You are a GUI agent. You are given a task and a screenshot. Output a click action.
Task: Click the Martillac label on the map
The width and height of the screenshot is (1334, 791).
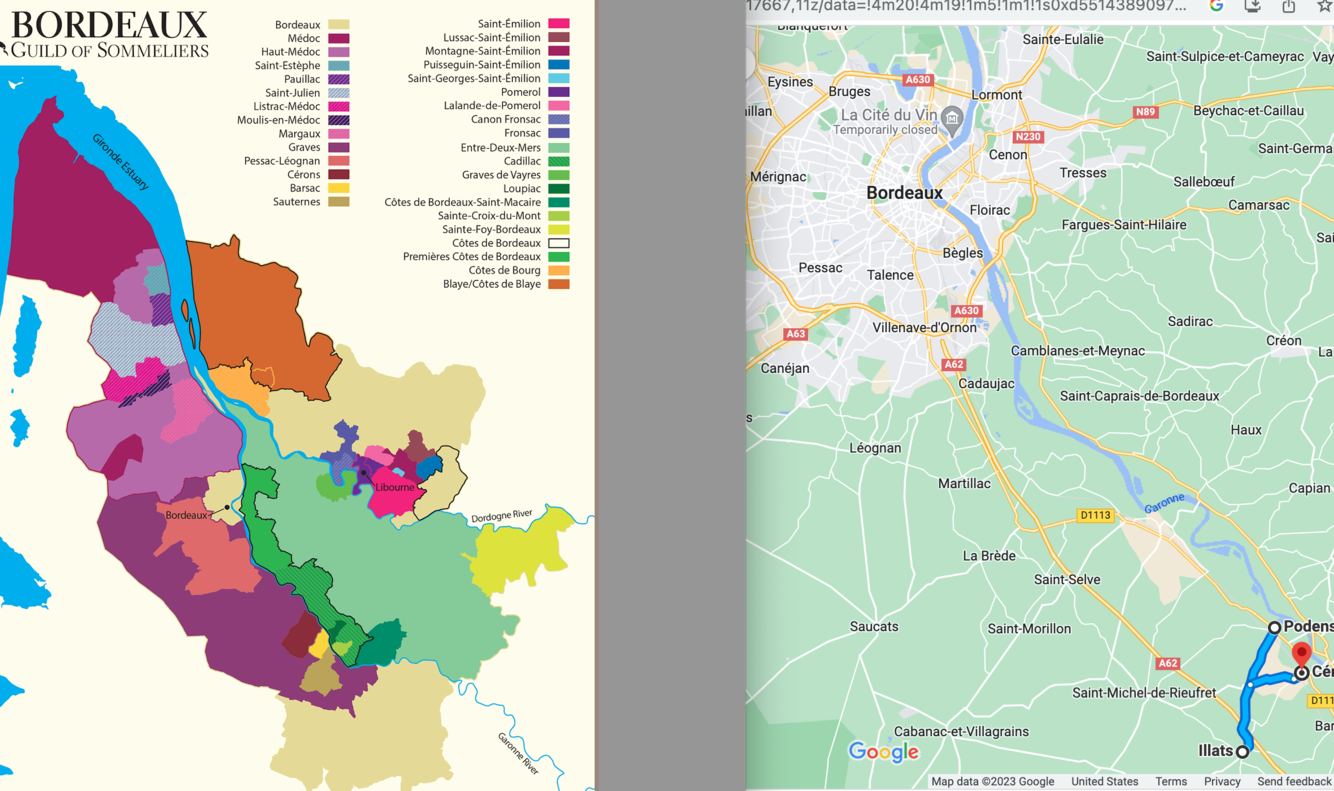964,484
